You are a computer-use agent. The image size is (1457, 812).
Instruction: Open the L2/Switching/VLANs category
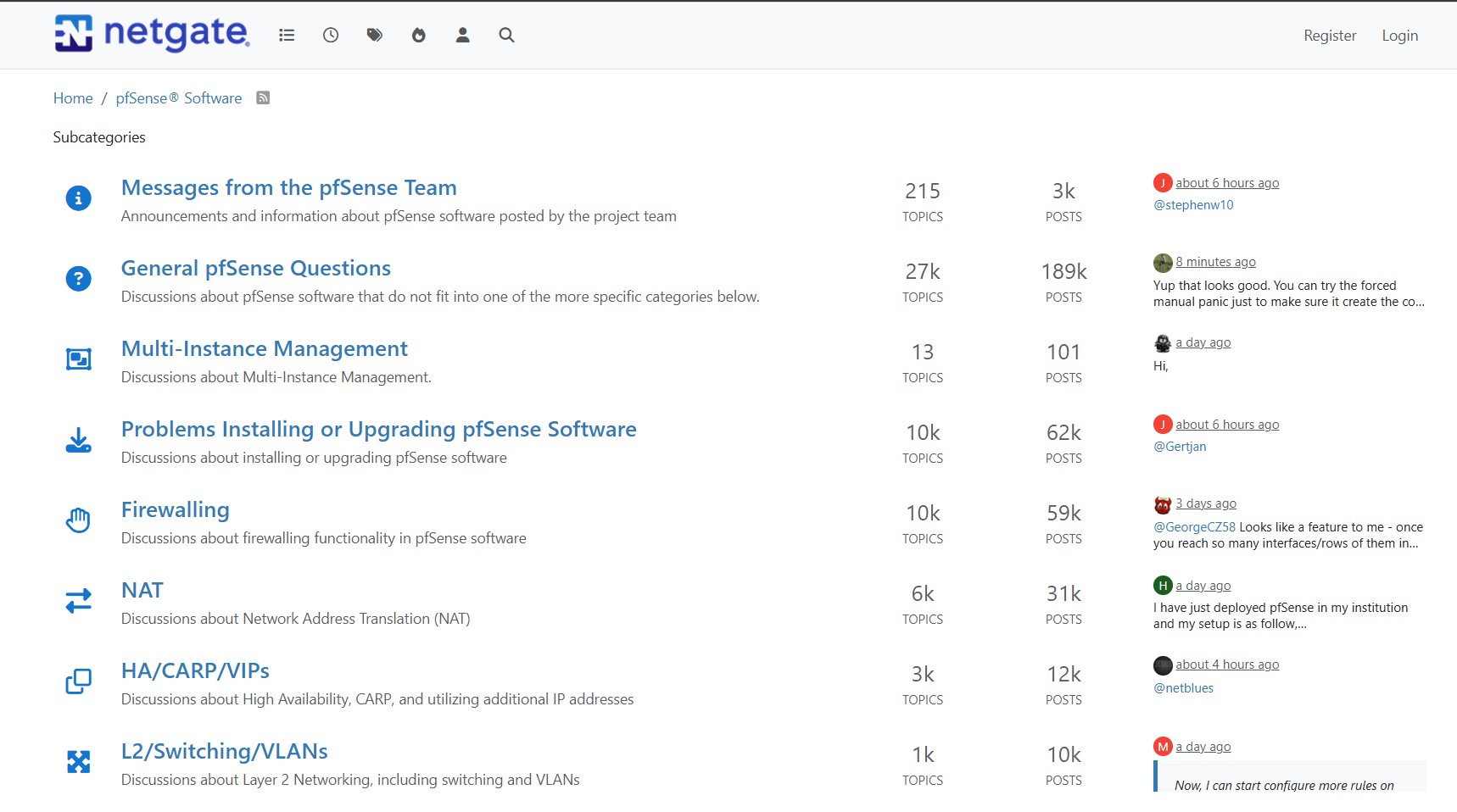click(224, 751)
